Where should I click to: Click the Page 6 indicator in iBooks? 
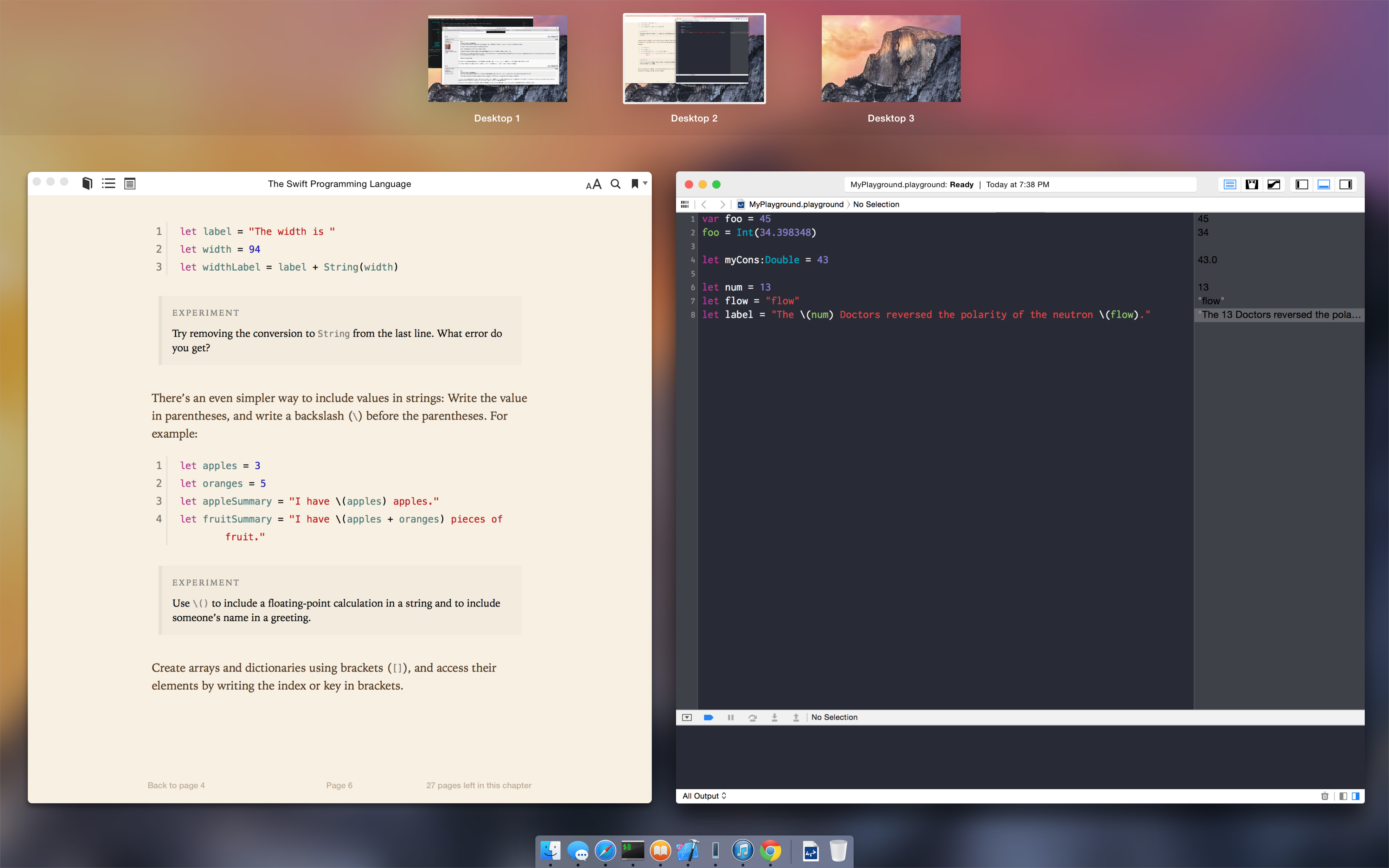[x=339, y=785]
